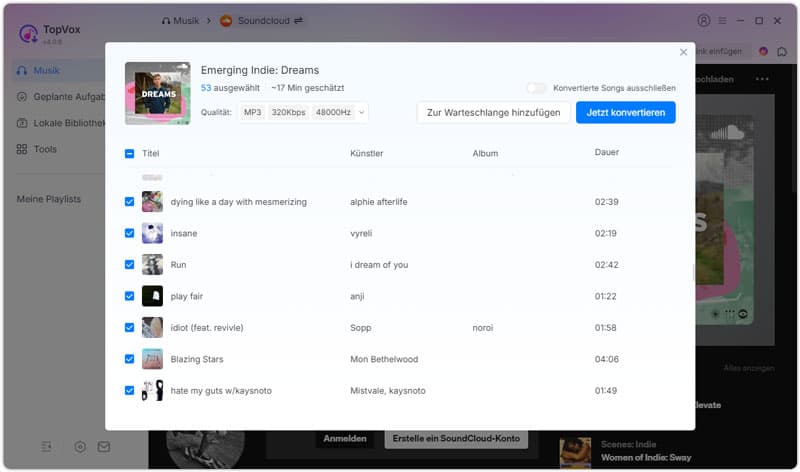Click Musik in the breadcrumb navigation
The image size is (800, 472).
[184, 20]
